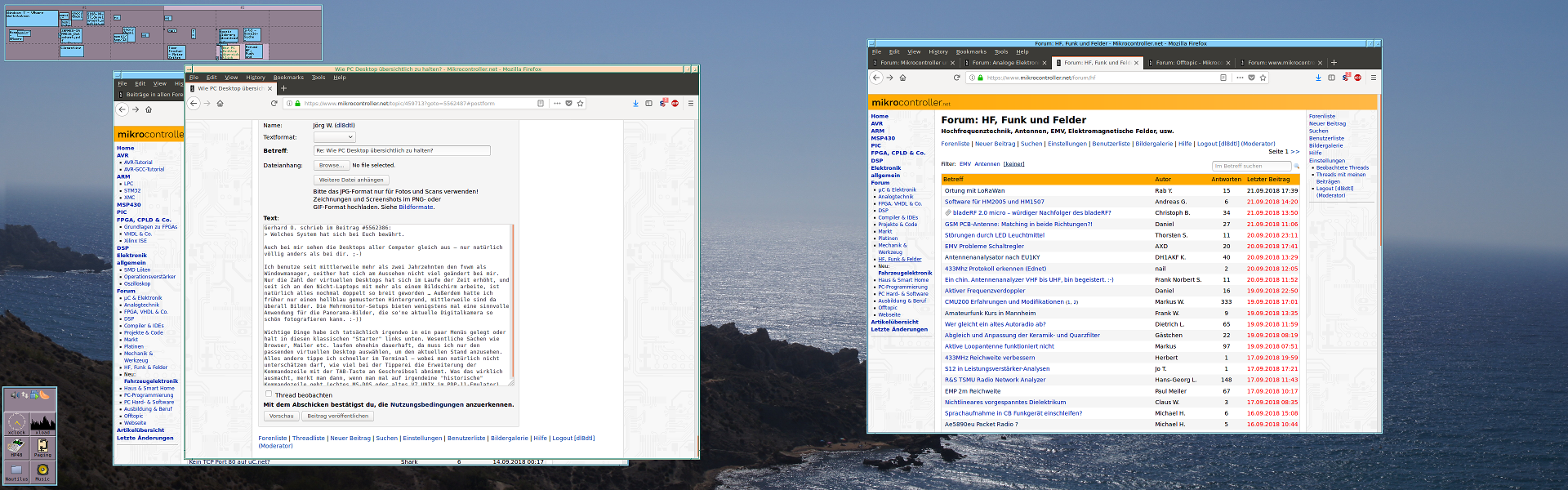Open thread Ortung mit LoRaWan

(974, 190)
